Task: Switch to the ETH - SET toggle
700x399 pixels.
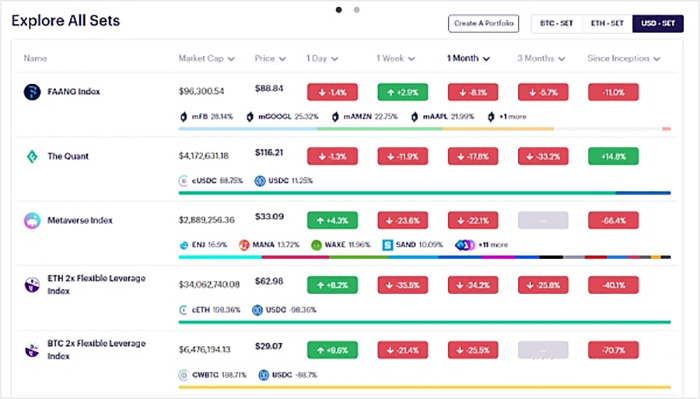Action: pos(607,23)
